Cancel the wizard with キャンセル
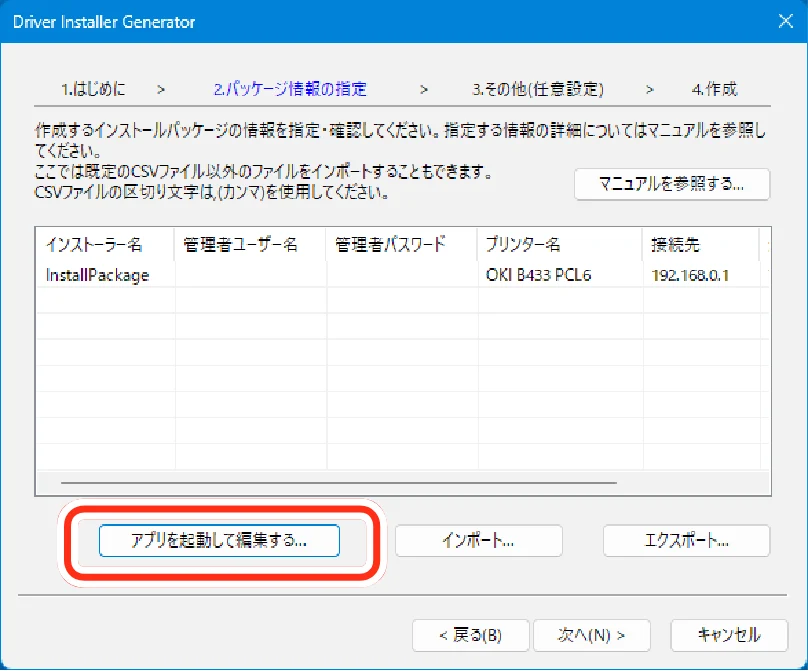The height and width of the screenshot is (671, 808). pos(729,635)
